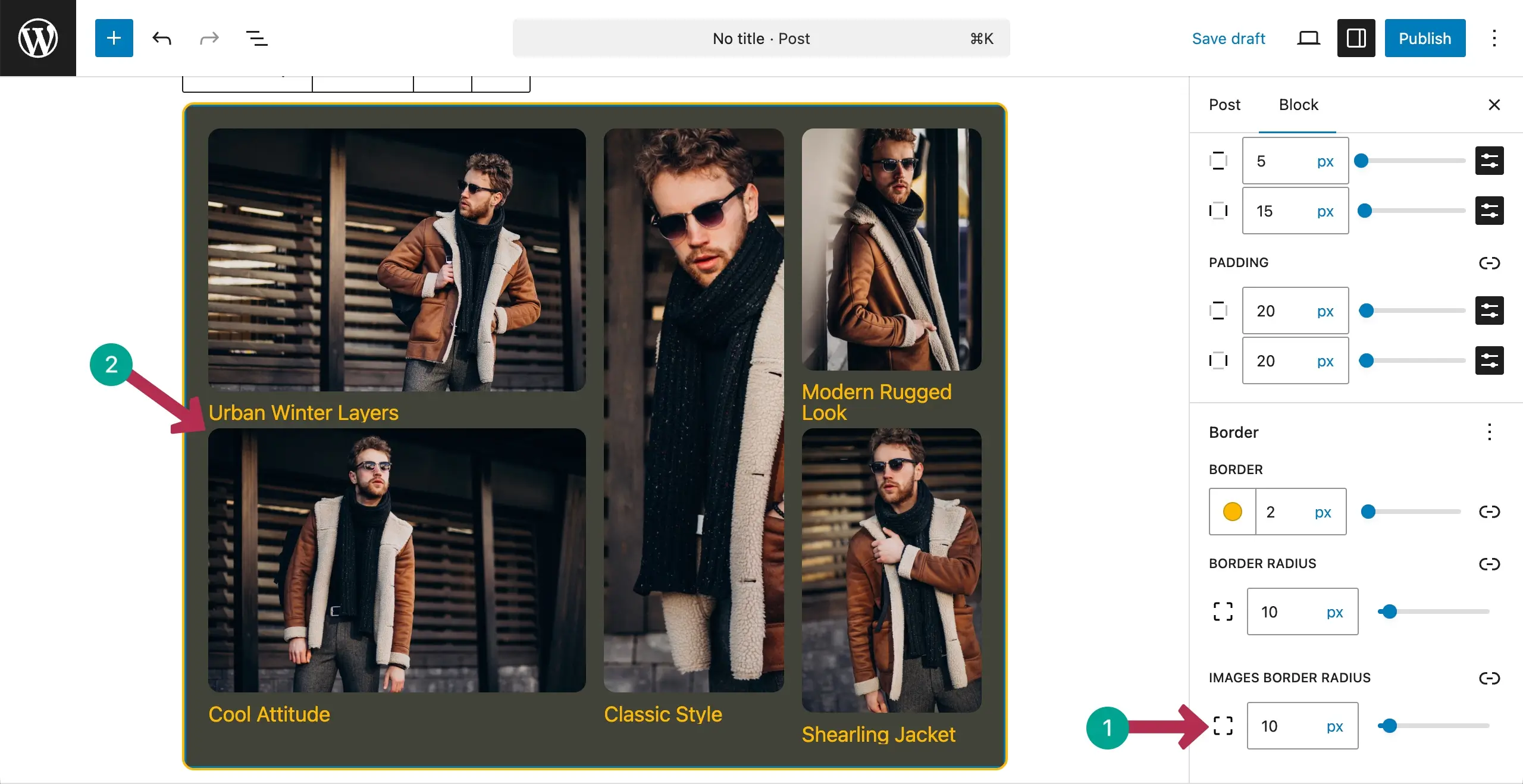Open the border color swatch picker
1523x784 pixels.
click(x=1232, y=512)
